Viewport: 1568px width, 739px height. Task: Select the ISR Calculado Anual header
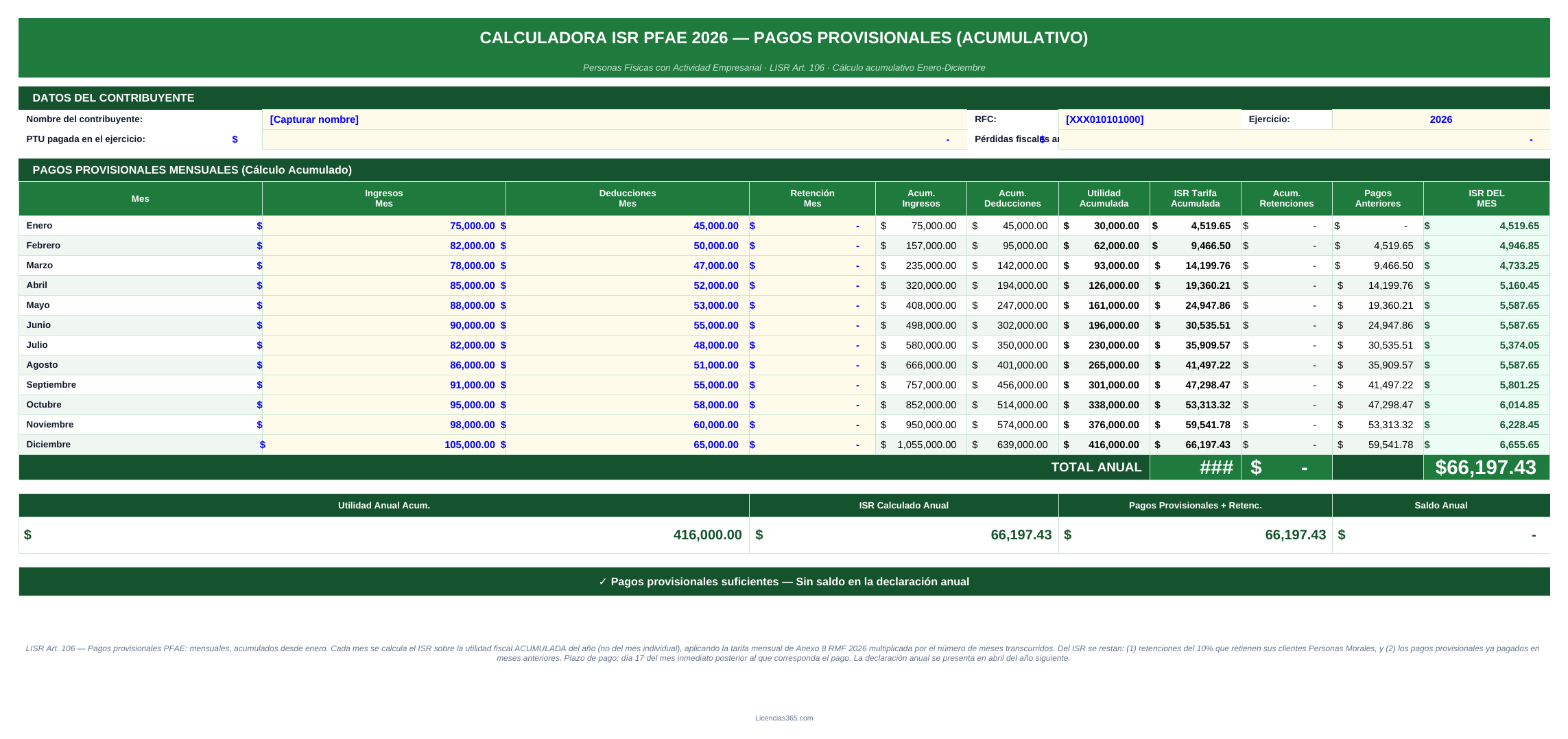[904, 506]
